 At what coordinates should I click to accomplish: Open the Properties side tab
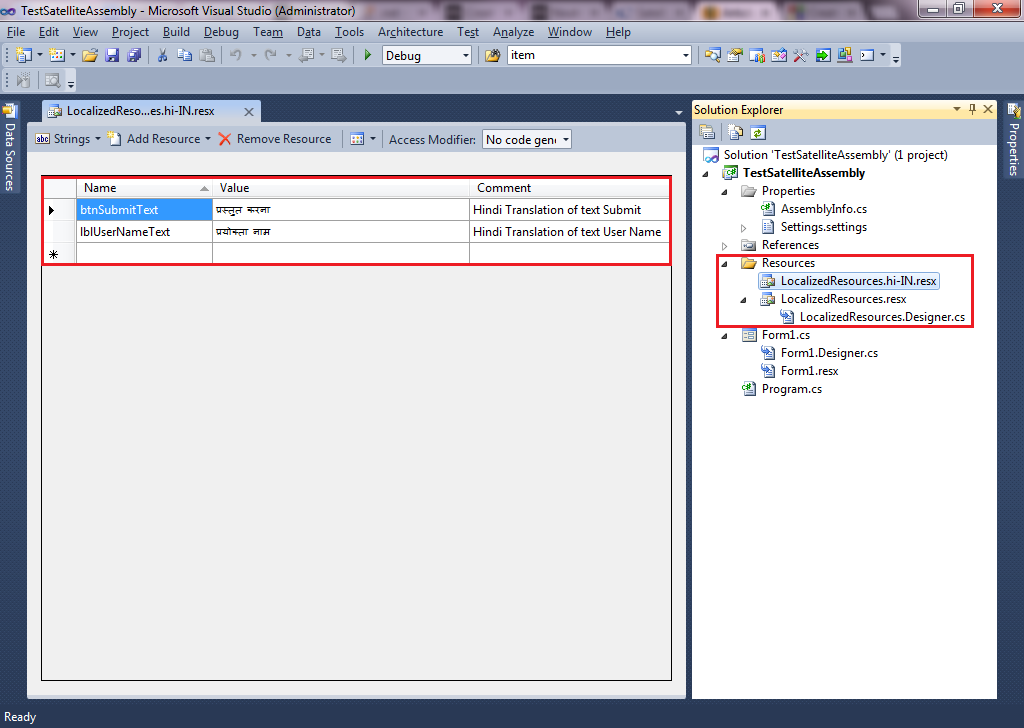click(x=1014, y=140)
